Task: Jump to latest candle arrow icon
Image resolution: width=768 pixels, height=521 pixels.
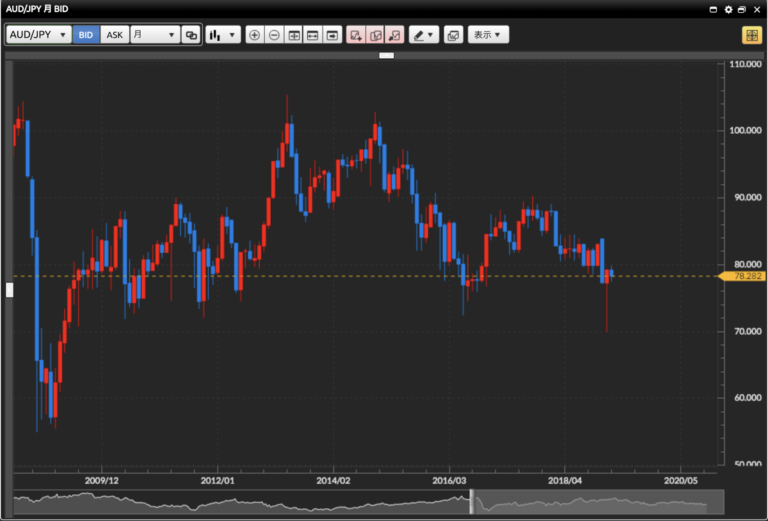Action: (332, 35)
